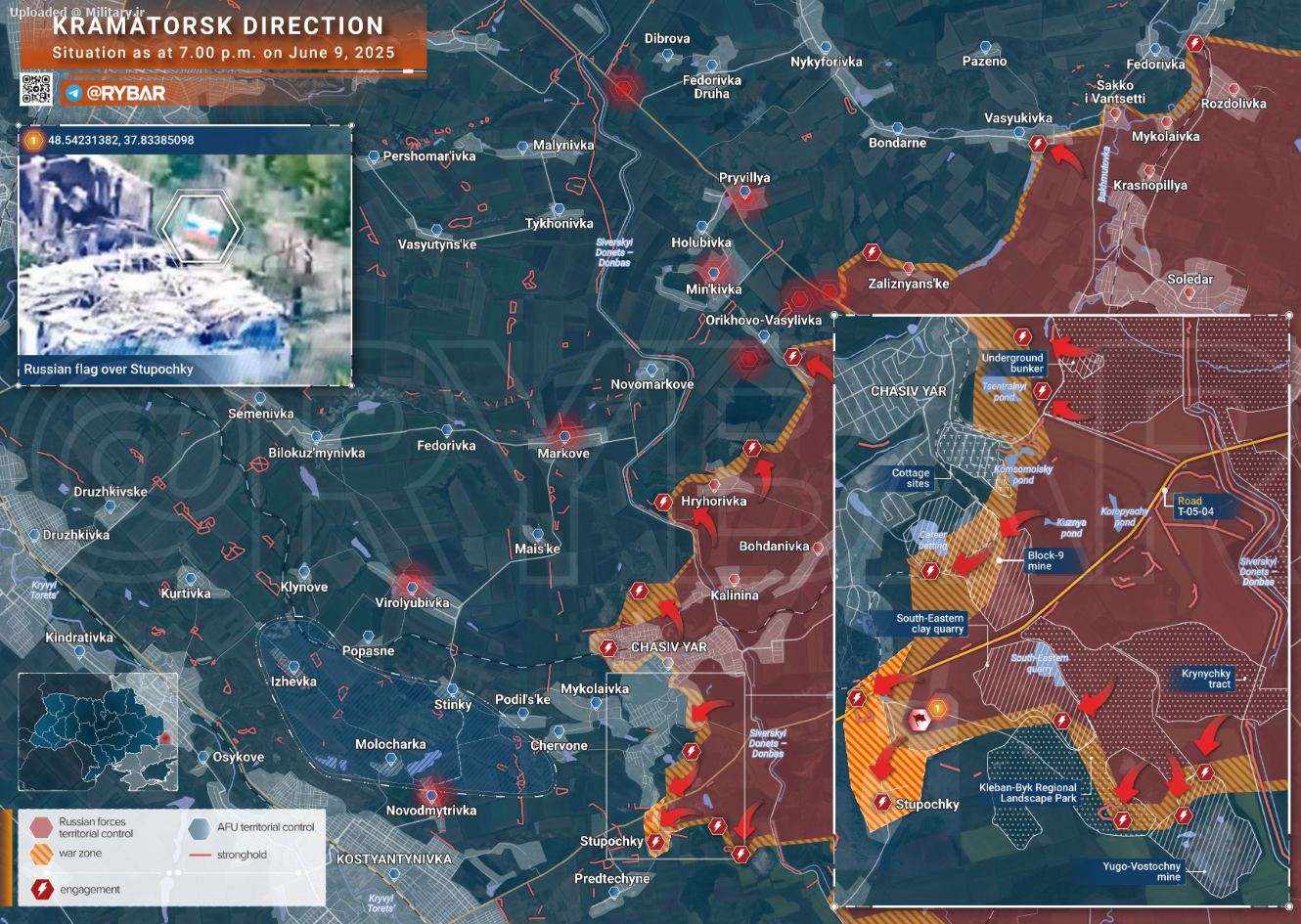Screen dimensions: 1301x924
Task: Click the engagement icon in the legend
Action: (42, 889)
